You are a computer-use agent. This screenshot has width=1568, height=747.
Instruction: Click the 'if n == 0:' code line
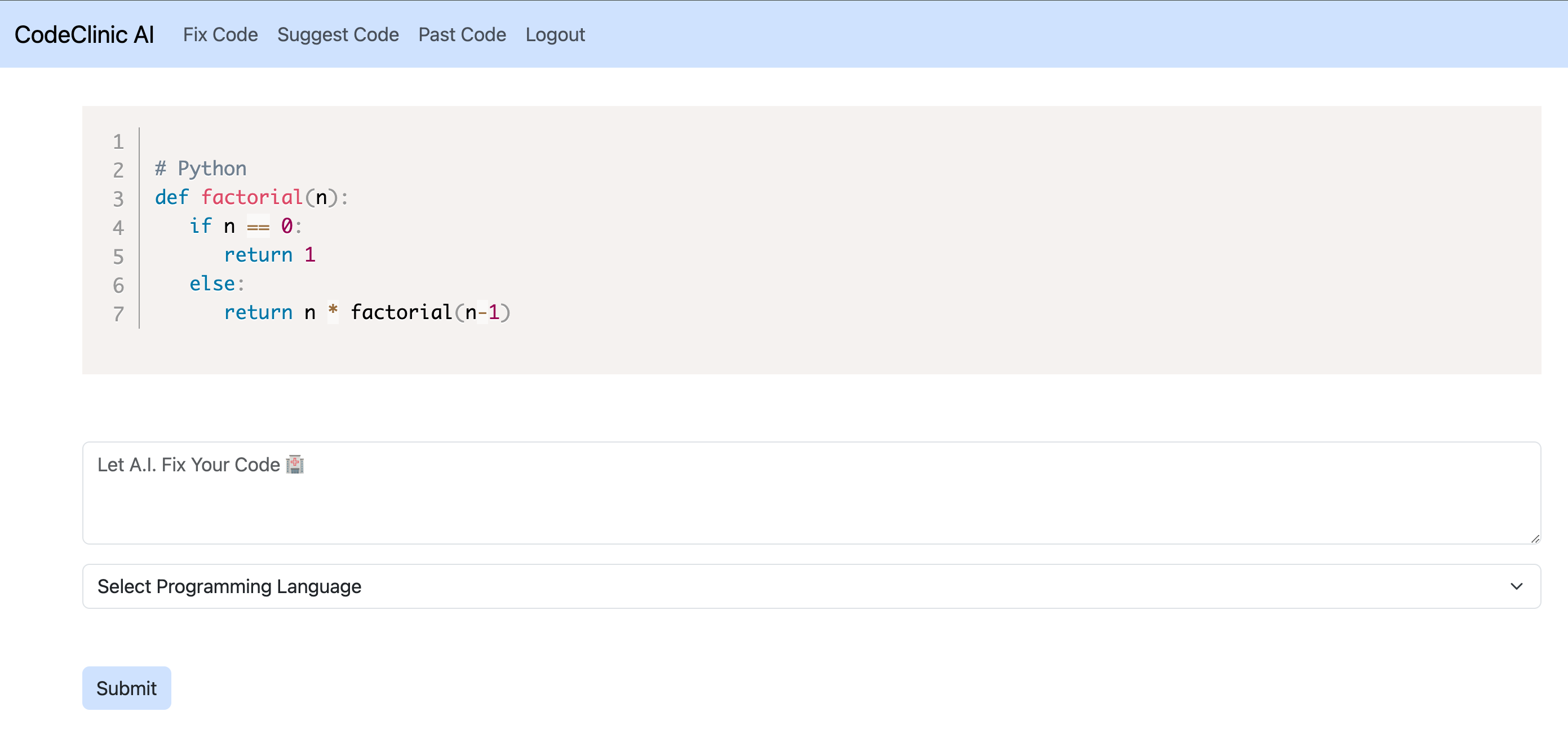(245, 226)
